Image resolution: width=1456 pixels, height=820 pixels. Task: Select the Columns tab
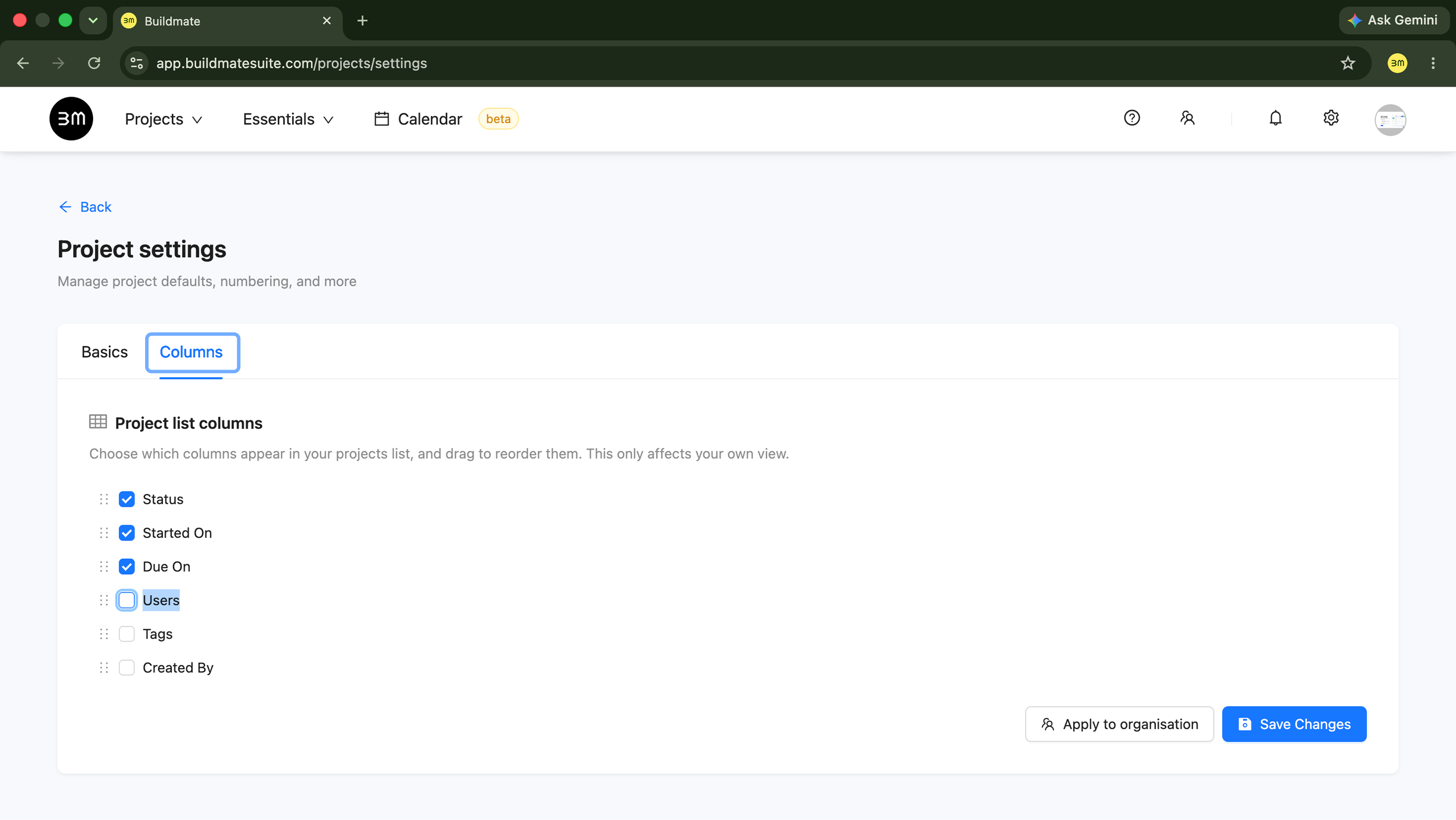click(191, 352)
